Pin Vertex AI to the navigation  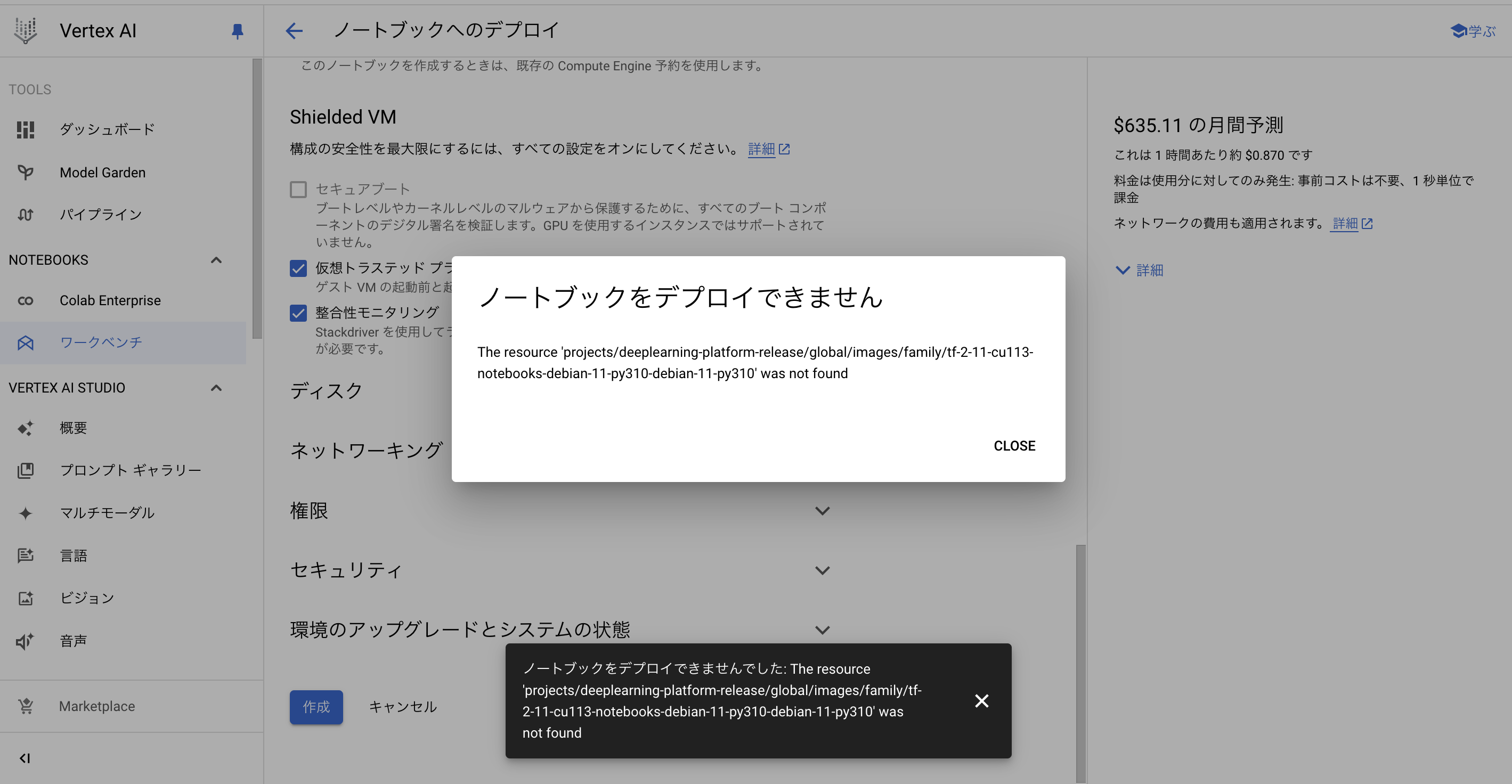pos(237,30)
